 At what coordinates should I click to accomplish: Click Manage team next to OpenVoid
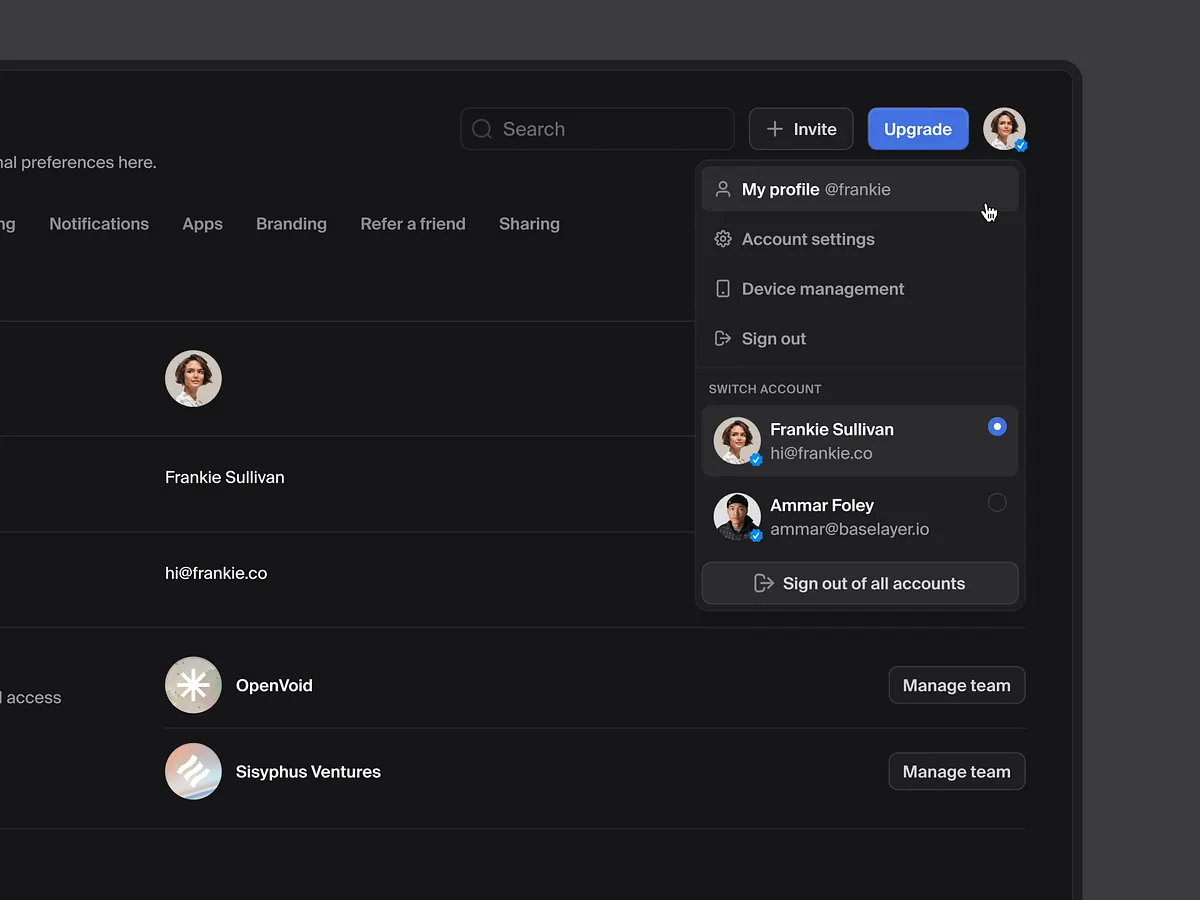click(x=956, y=685)
